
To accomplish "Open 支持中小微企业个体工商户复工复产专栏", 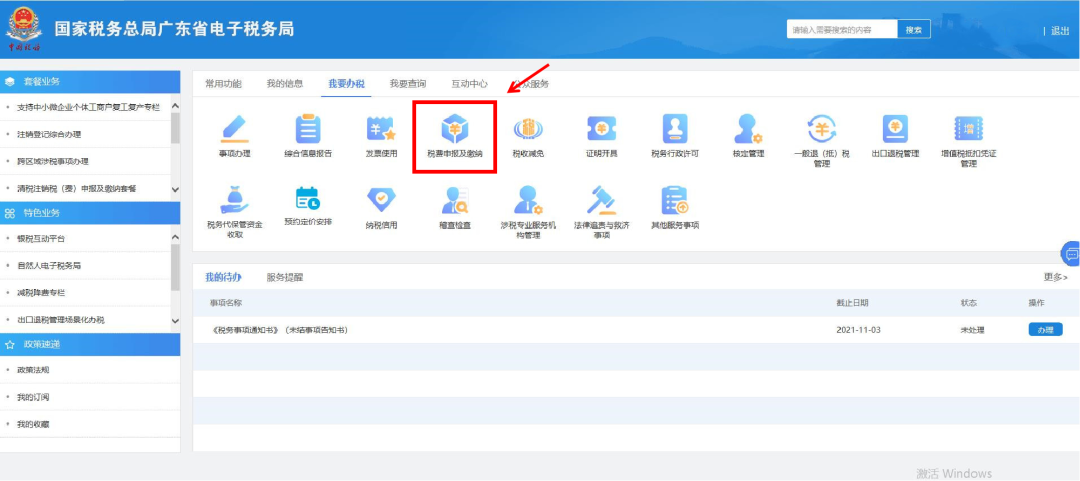I will [x=88, y=108].
